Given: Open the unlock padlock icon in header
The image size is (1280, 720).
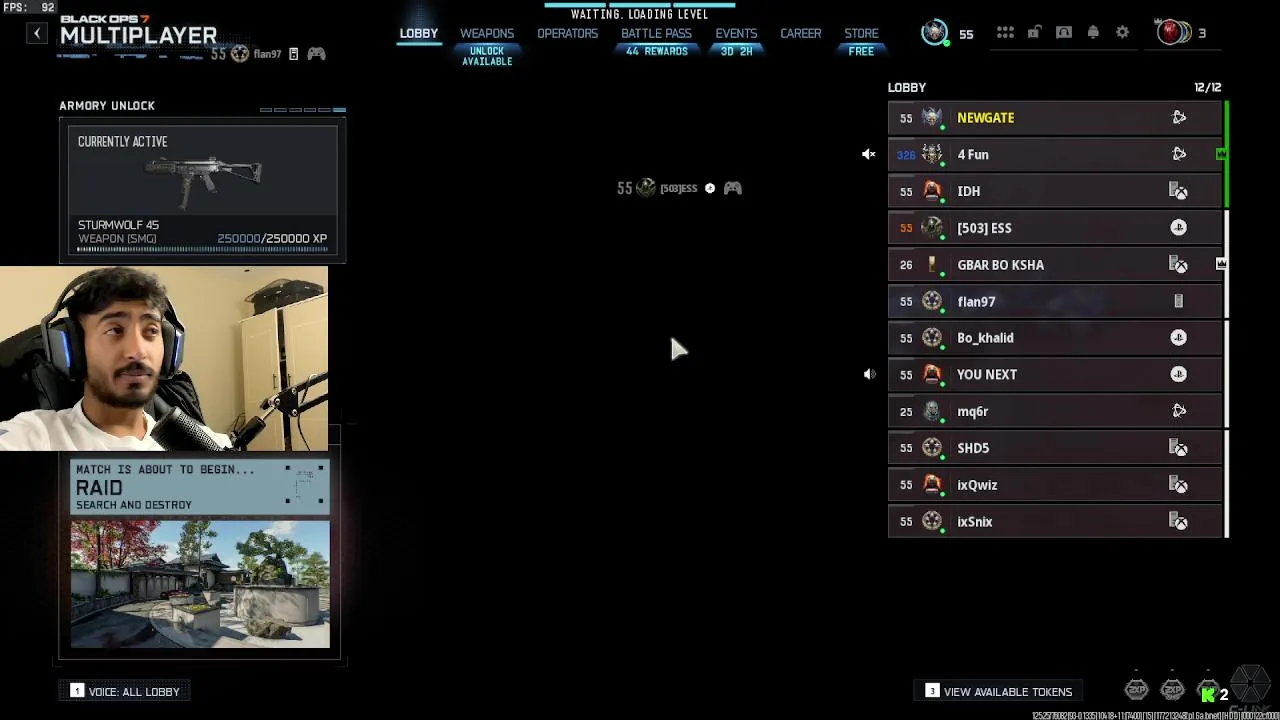Looking at the screenshot, I should click(x=1034, y=33).
